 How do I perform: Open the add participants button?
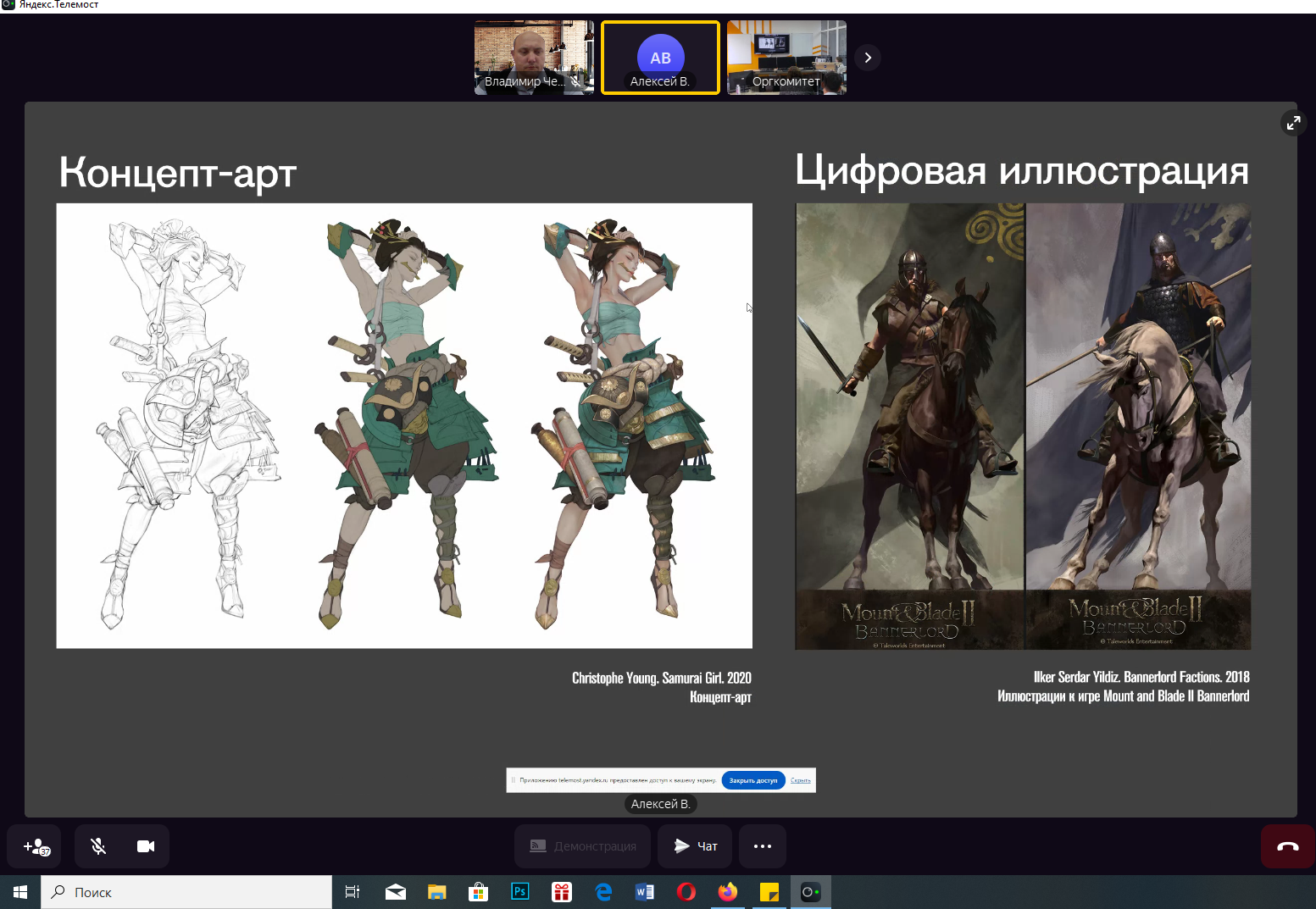[x=34, y=846]
